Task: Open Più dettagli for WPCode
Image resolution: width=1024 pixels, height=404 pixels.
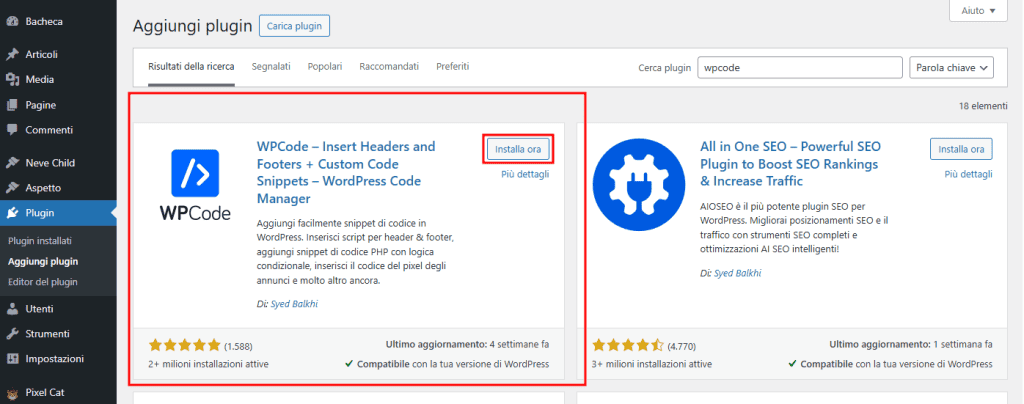Action: 525,174
